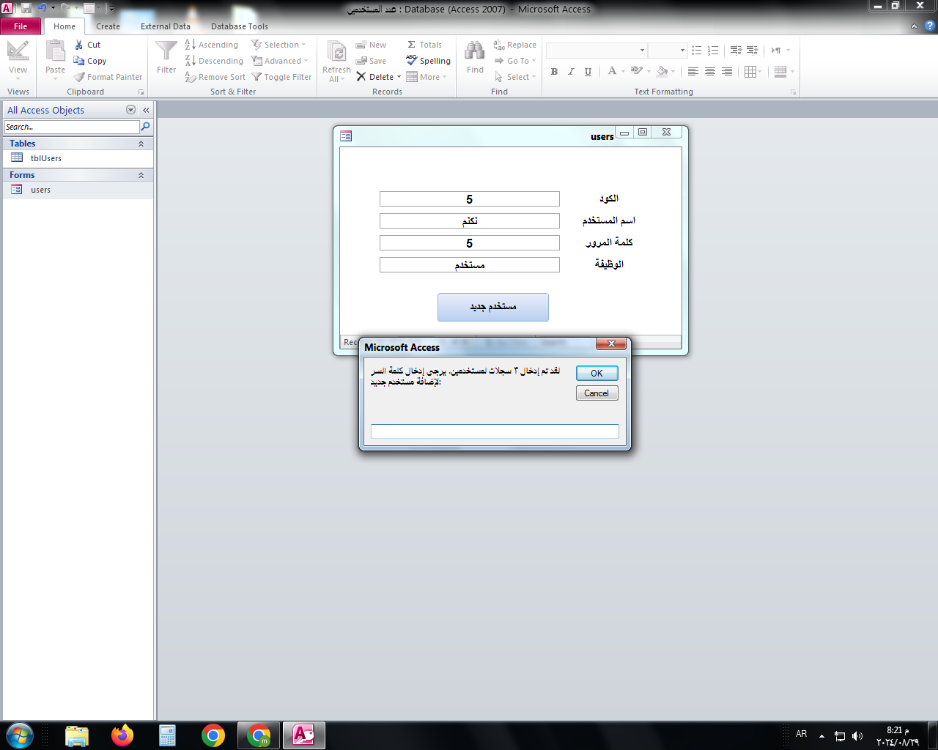Viewport: 938px width, 750px height.
Task: Open the More records dropdown
Action: click(x=427, y=77)
